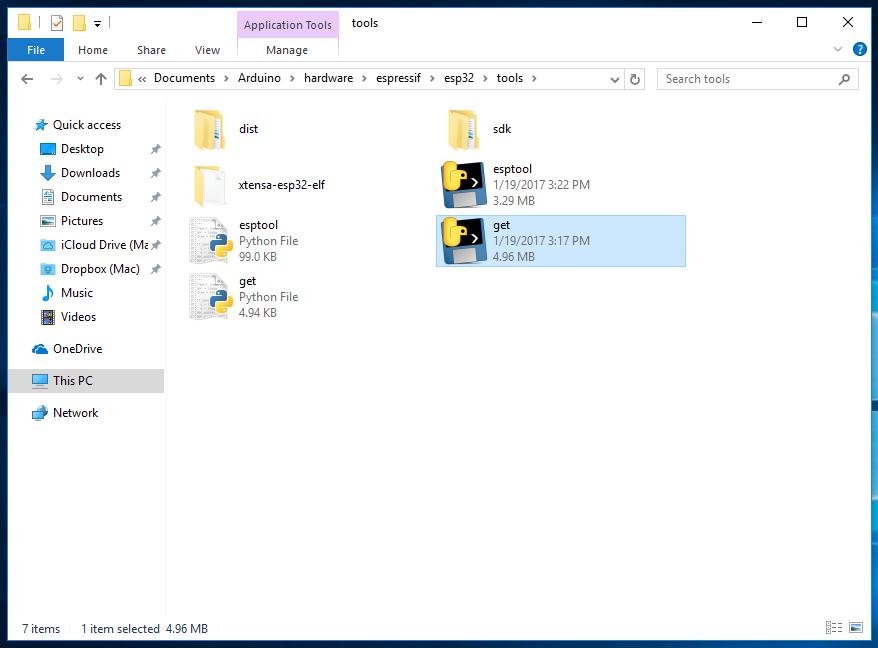Image resolution: width=878 pixels, height=648 pixels.
Task: Switch to the View ribbon tab
Action: pos(207,49)
